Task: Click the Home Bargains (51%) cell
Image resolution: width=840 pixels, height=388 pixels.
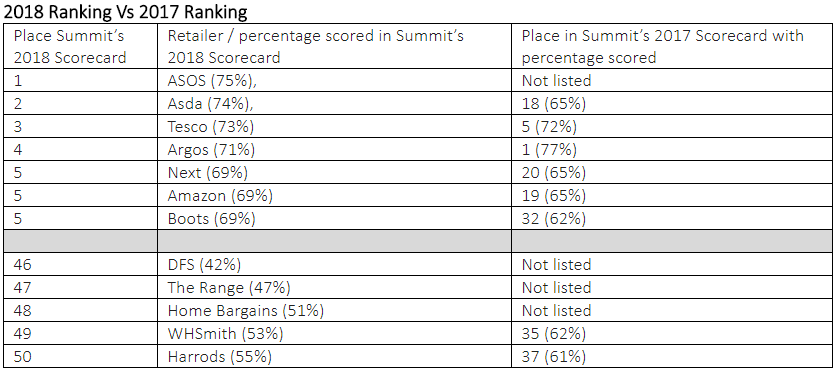Action: point(334,310)
